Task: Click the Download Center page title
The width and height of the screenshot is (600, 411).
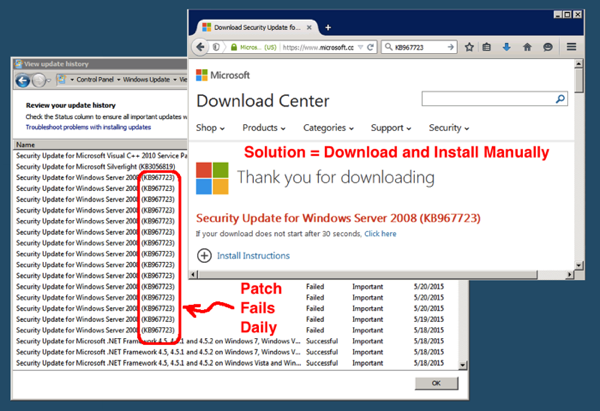Action: coord(262,101)
